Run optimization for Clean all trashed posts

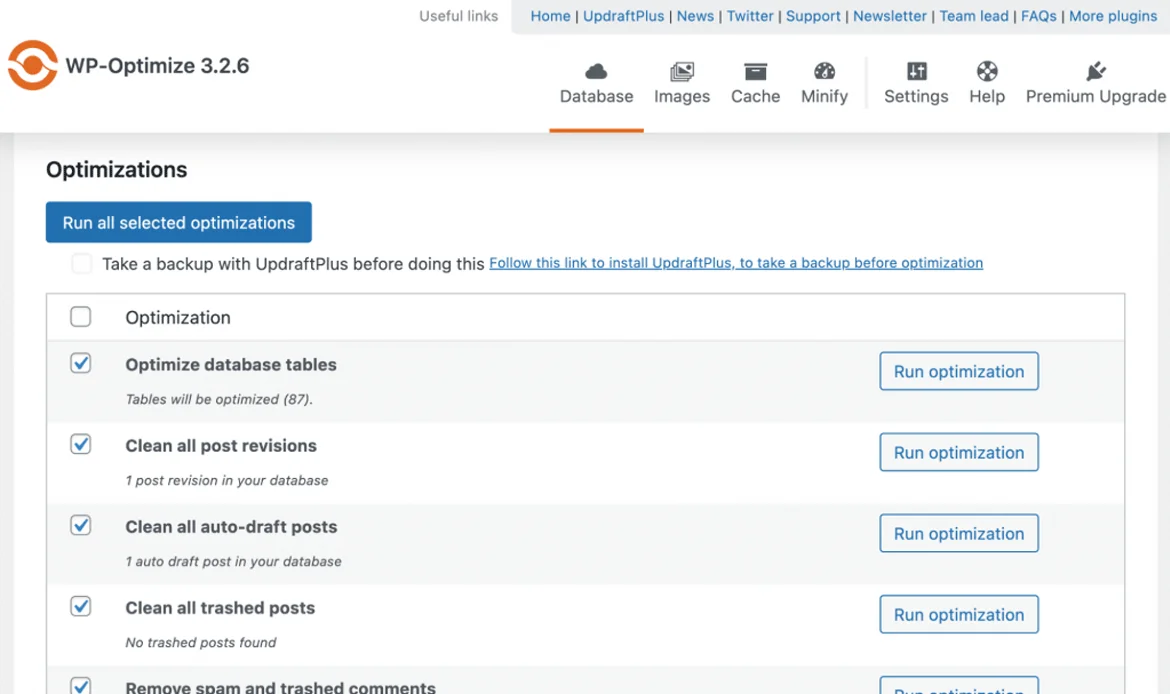coord(959,615)
